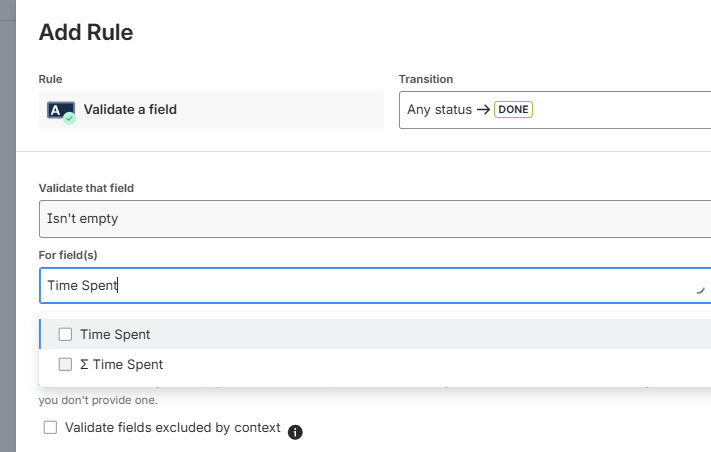This screenshot has height=452, width=711.
Task: Click the Validate fields excluded by context label
Action: [x=172, y=427]
